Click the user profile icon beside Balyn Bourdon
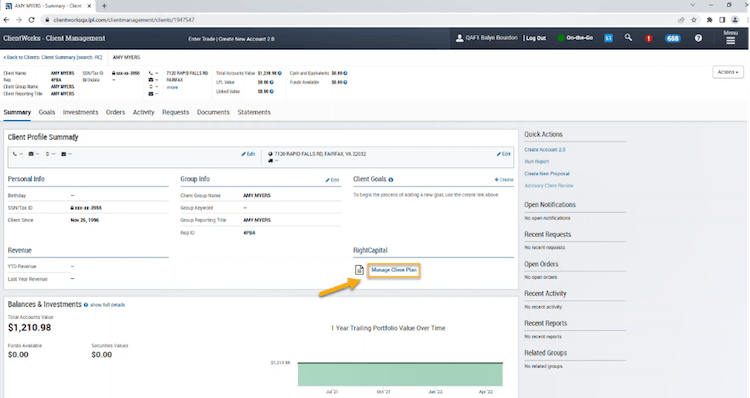This screenshot has height=398, width=750. coord(459,38)
